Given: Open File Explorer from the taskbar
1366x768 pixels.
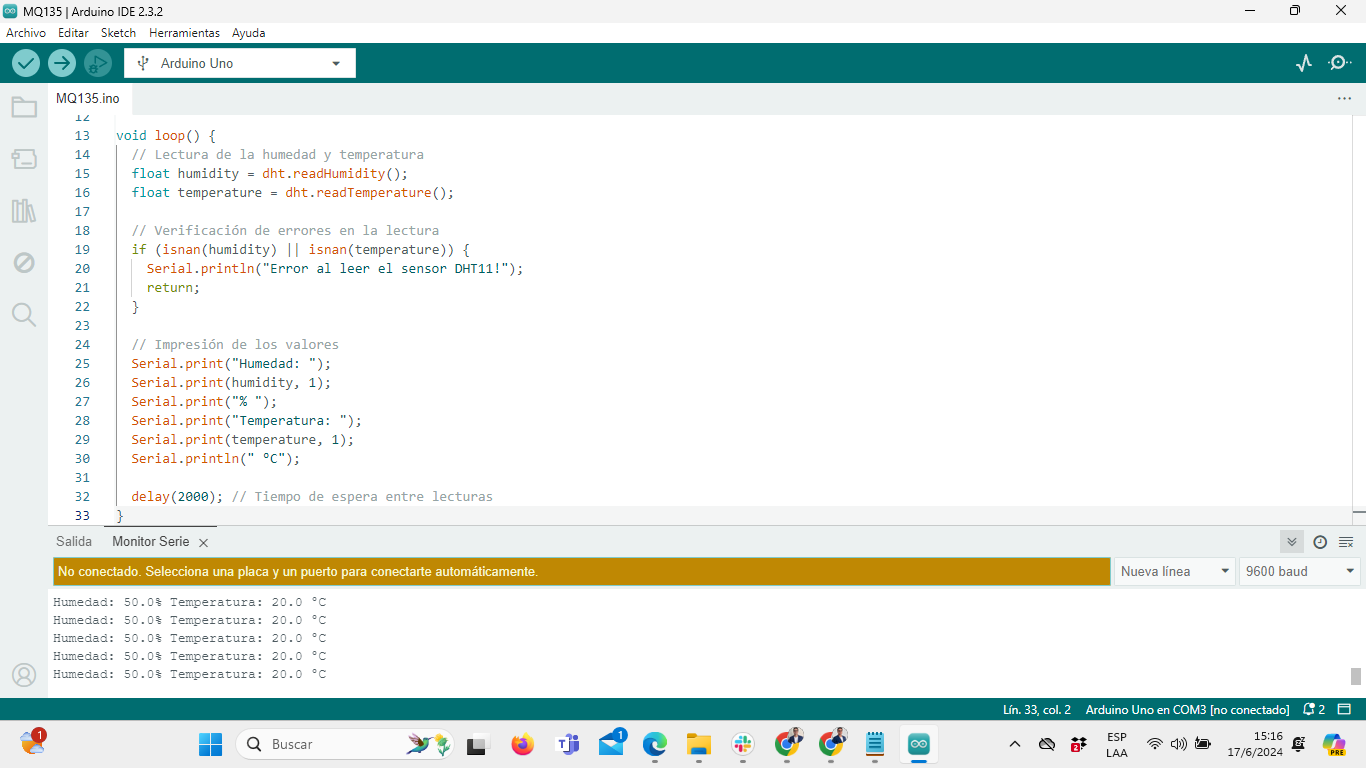Looking at the screenshot, I should (x=698, y=744).
